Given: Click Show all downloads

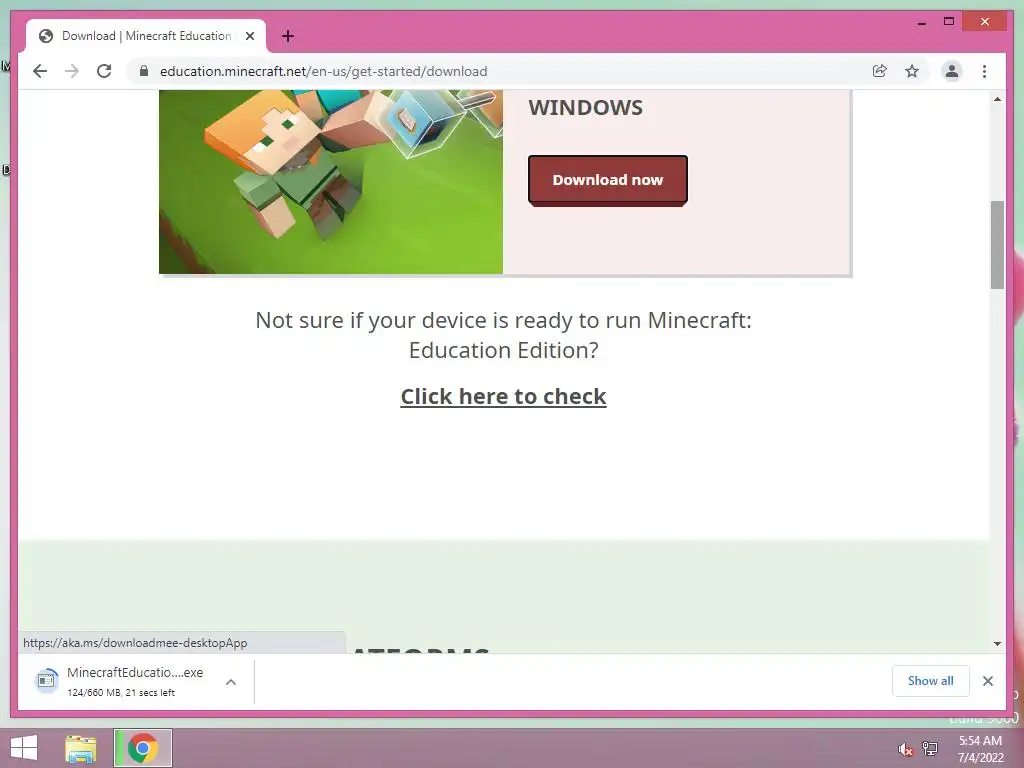Looking at the screenshot, I should [931, 680].
